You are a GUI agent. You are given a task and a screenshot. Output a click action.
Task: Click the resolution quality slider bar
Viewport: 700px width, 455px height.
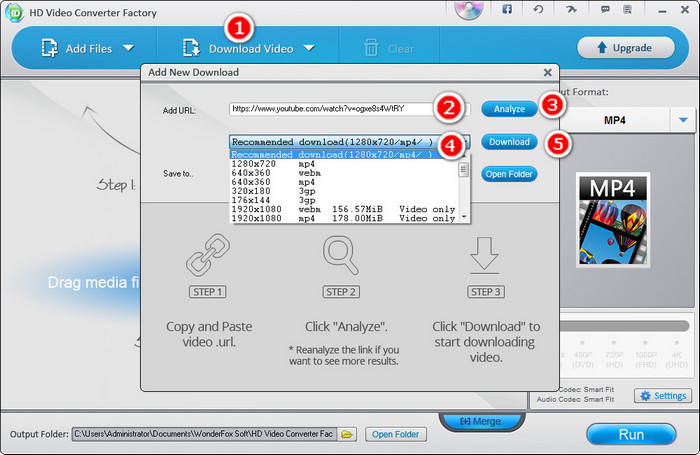(x=624, y=326)
